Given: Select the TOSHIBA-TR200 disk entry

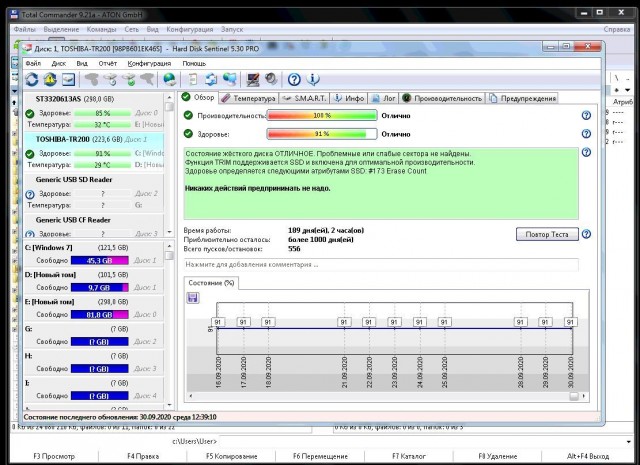Looking at the screenshot, I should coord(94,151).
